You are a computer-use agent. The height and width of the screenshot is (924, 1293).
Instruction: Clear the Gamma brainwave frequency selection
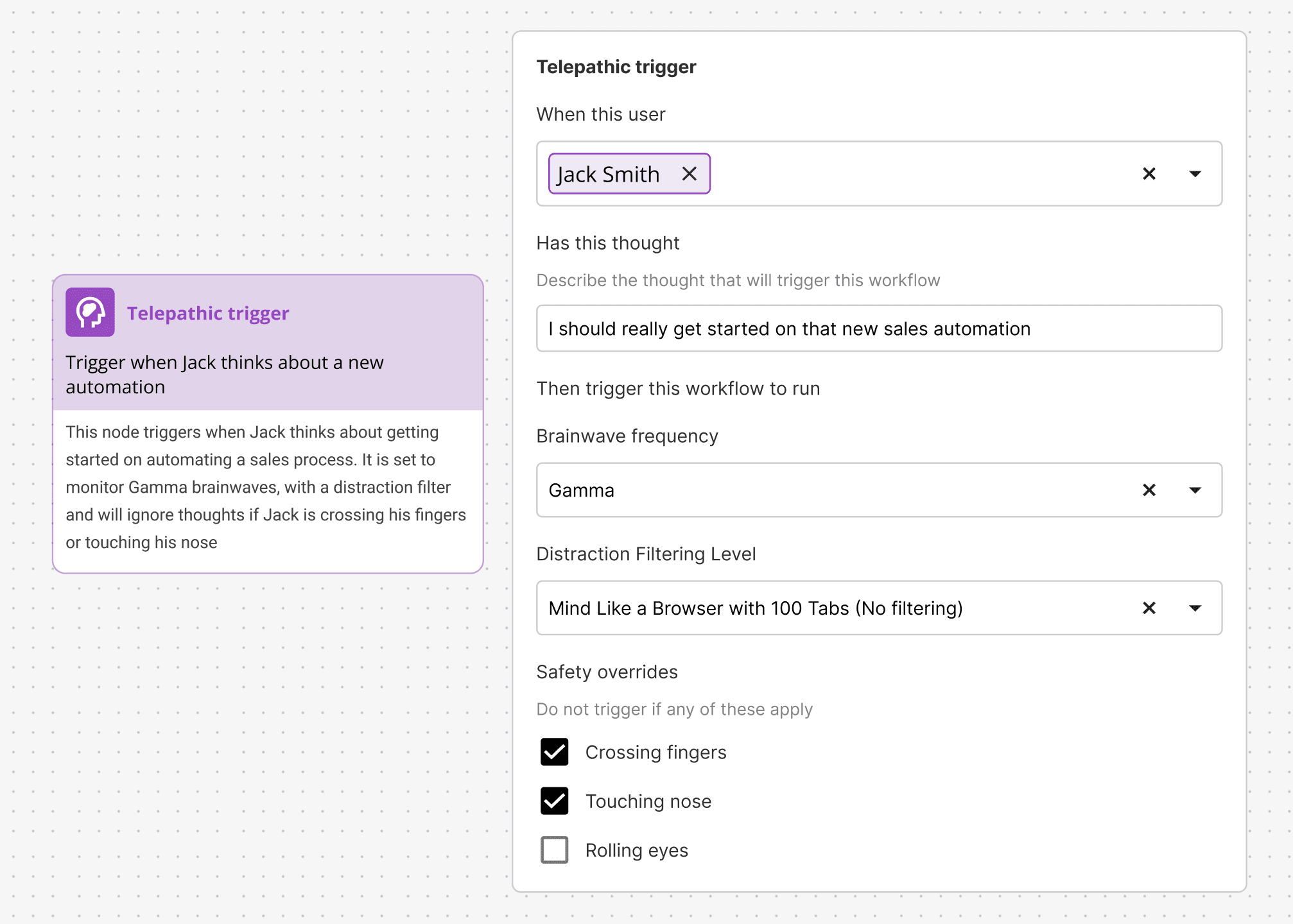click(x=1149, y=490)
